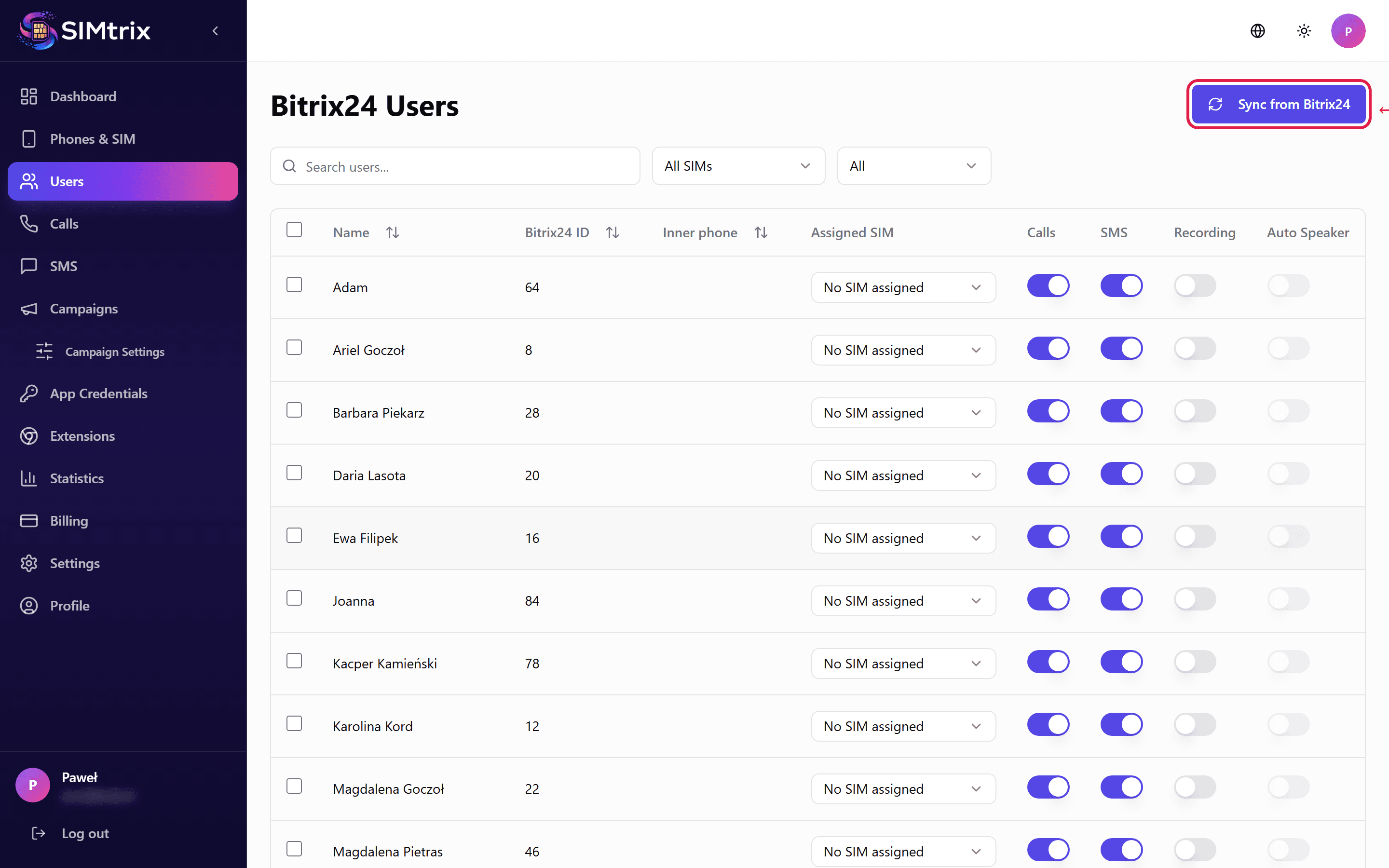Click the Sync from Bitrix24 button
This screenshot has height=868, width=1389.
click(1278, 104)
